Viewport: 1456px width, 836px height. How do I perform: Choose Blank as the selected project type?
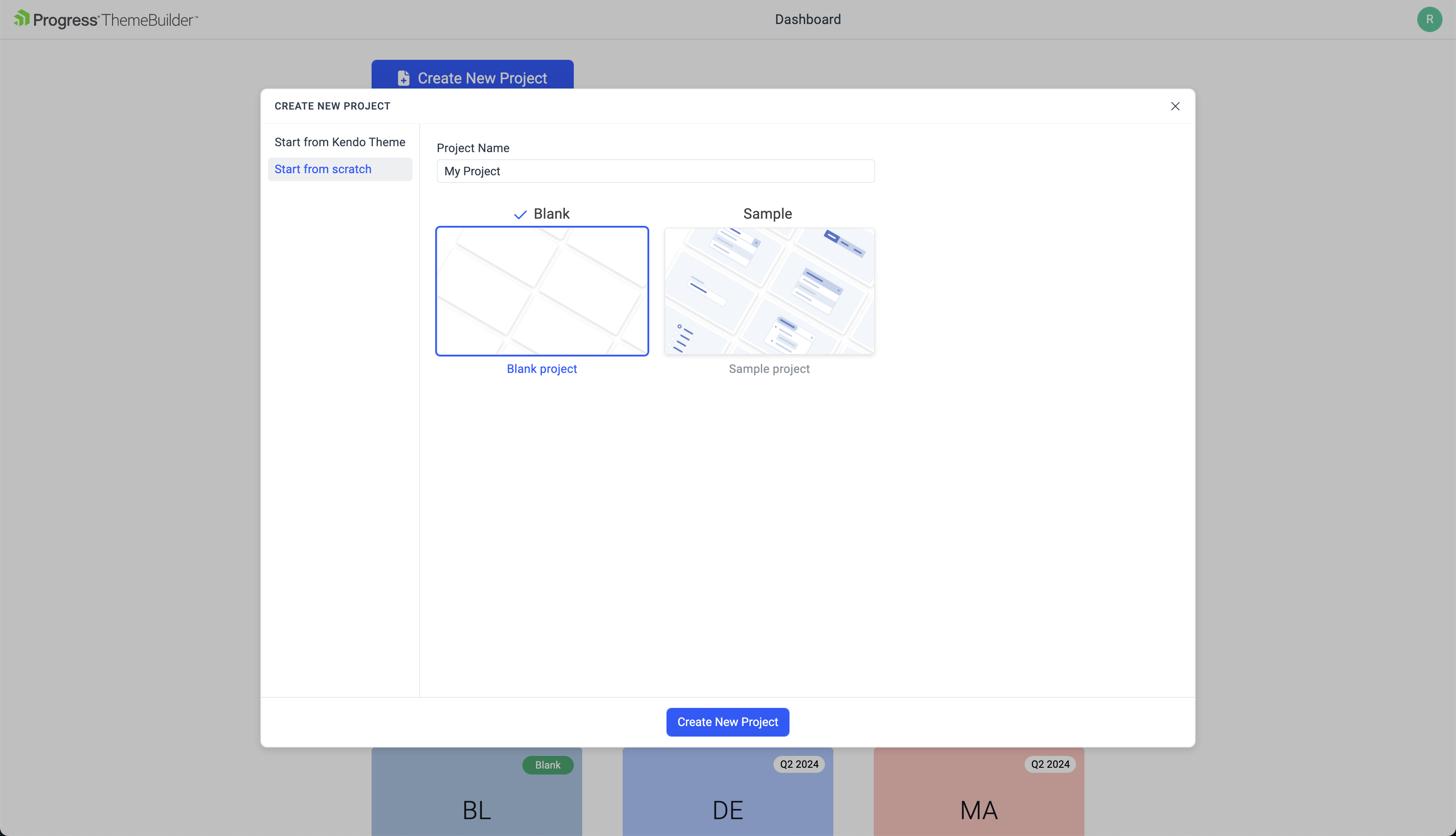[x=551, y=213]
